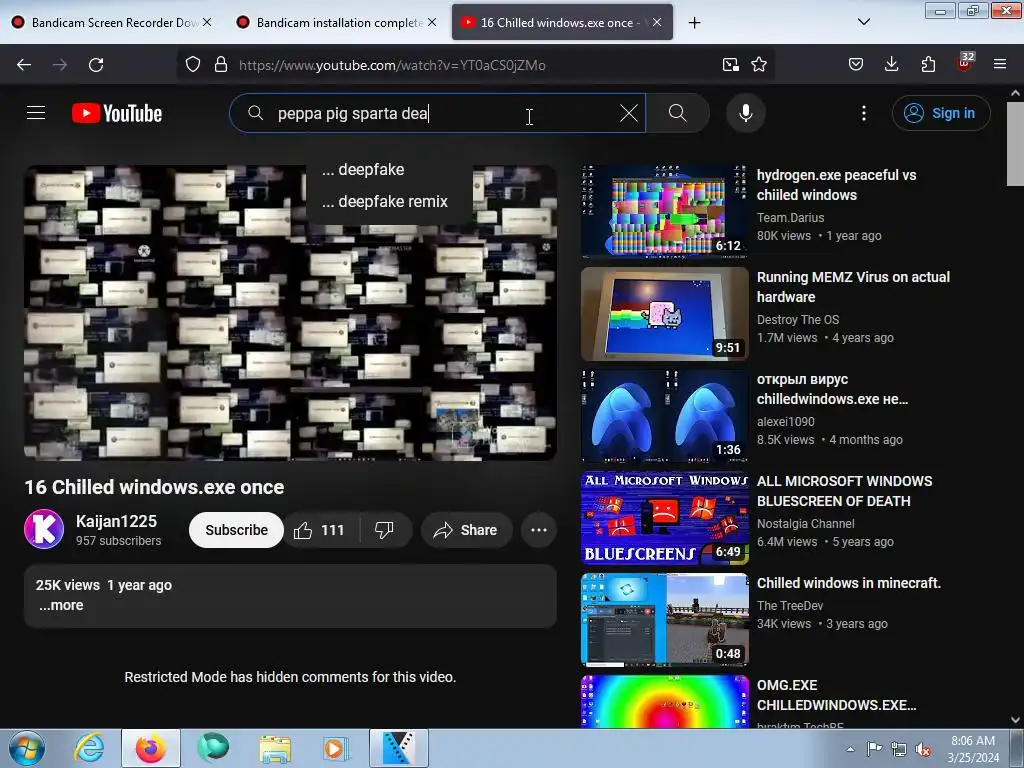Viewport: 1024px width, 768px height.
Task: Open the YouTube guide hamburger menu
Action: 36,113
